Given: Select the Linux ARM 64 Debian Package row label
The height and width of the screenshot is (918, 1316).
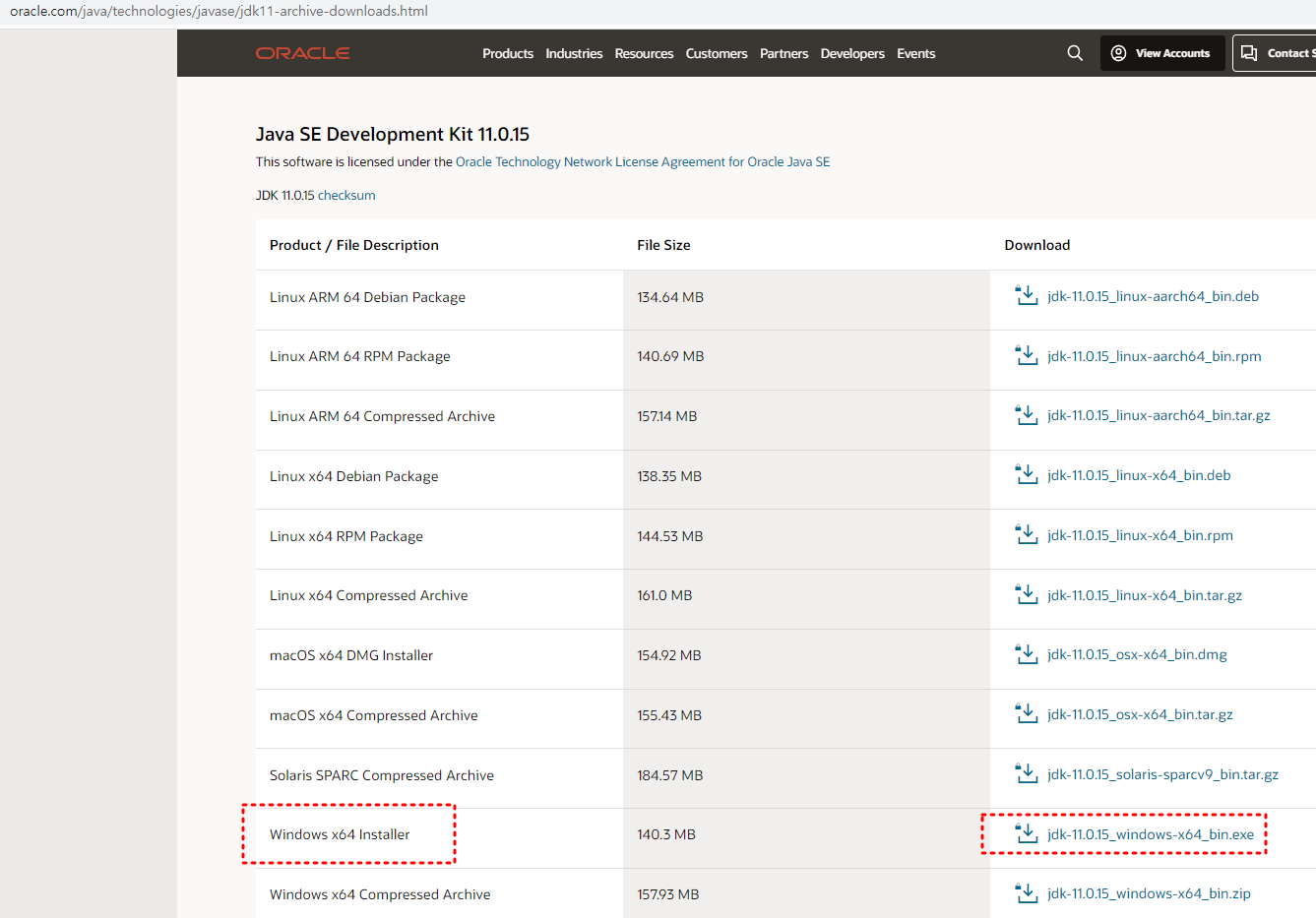Looking at the screenshot, I should click(367, 297).
